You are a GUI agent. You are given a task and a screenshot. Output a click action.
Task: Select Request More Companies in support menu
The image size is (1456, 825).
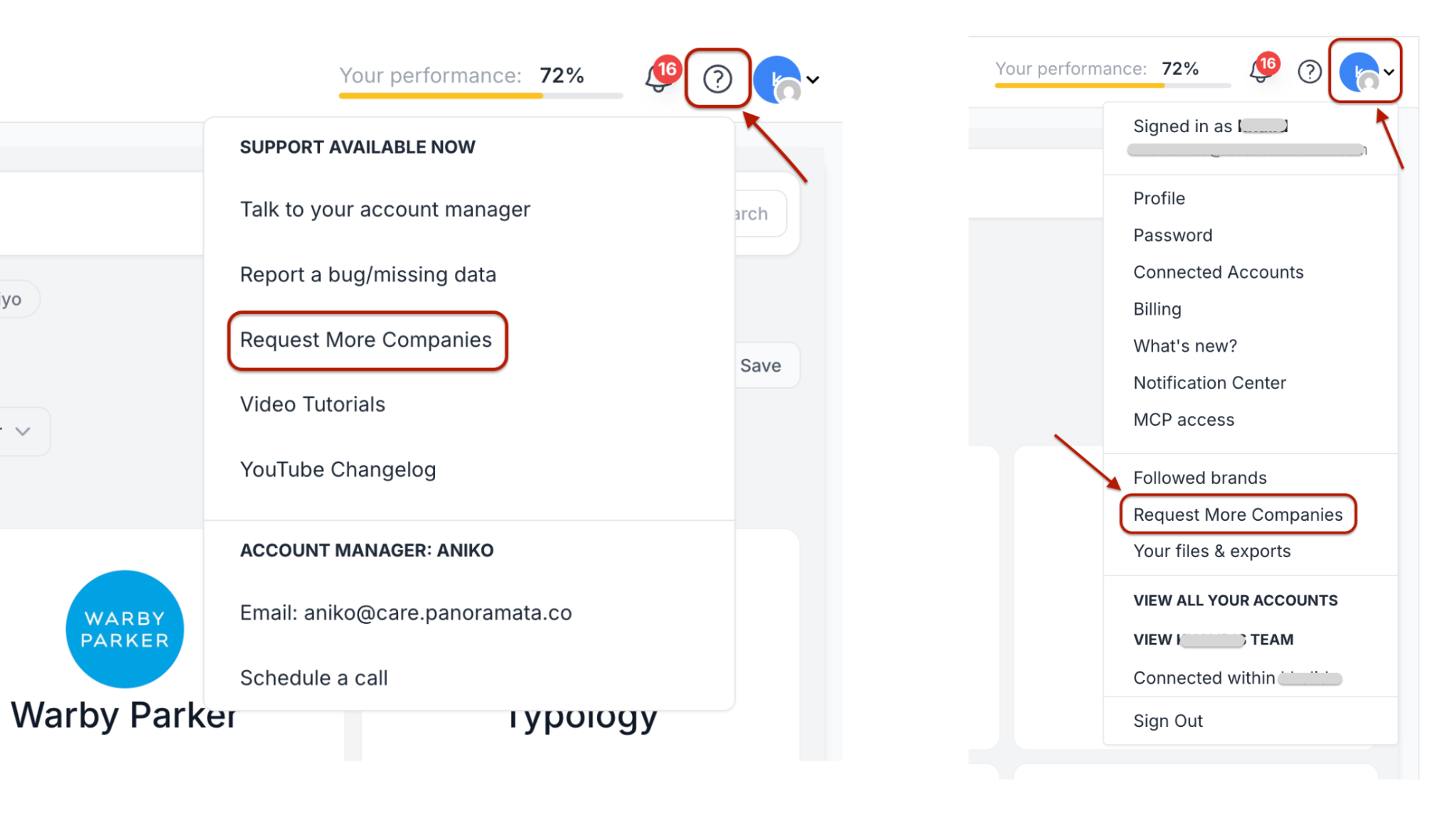366,340
